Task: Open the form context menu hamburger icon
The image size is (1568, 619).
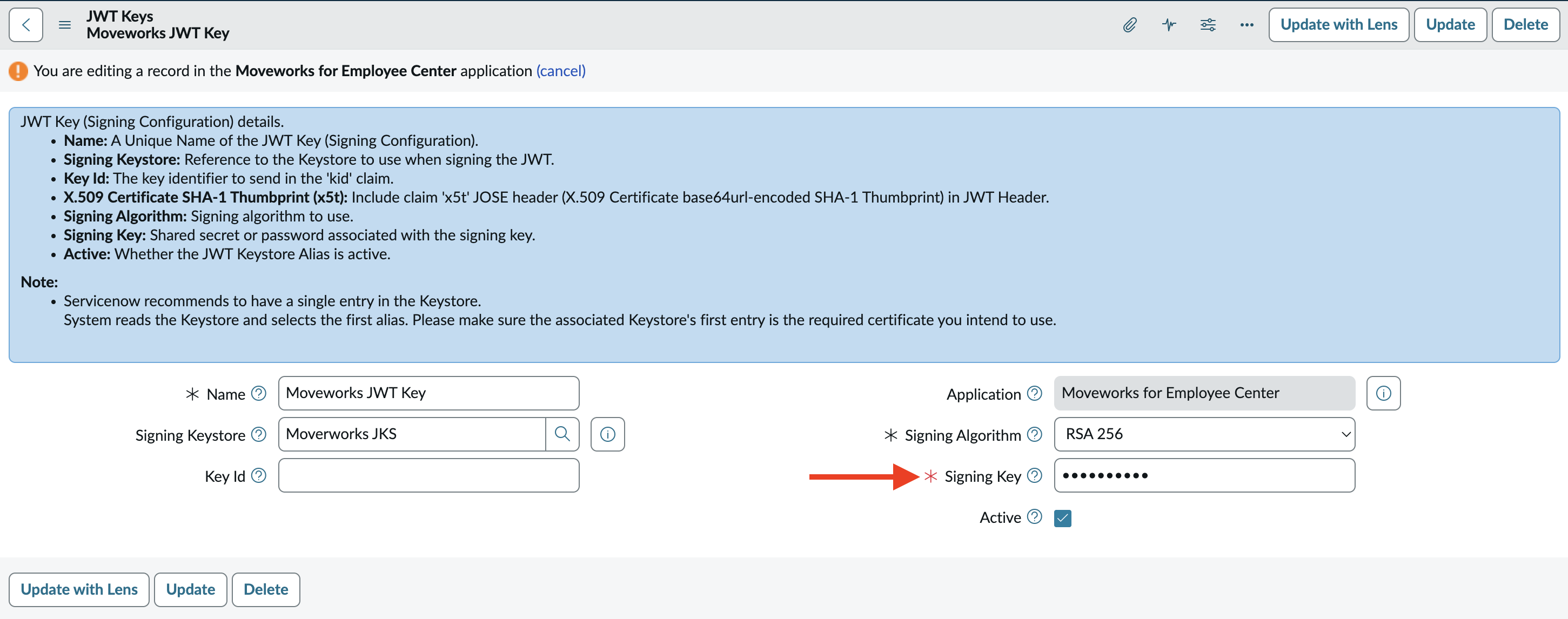Action: pyautogui.click(x=64, y=25)
